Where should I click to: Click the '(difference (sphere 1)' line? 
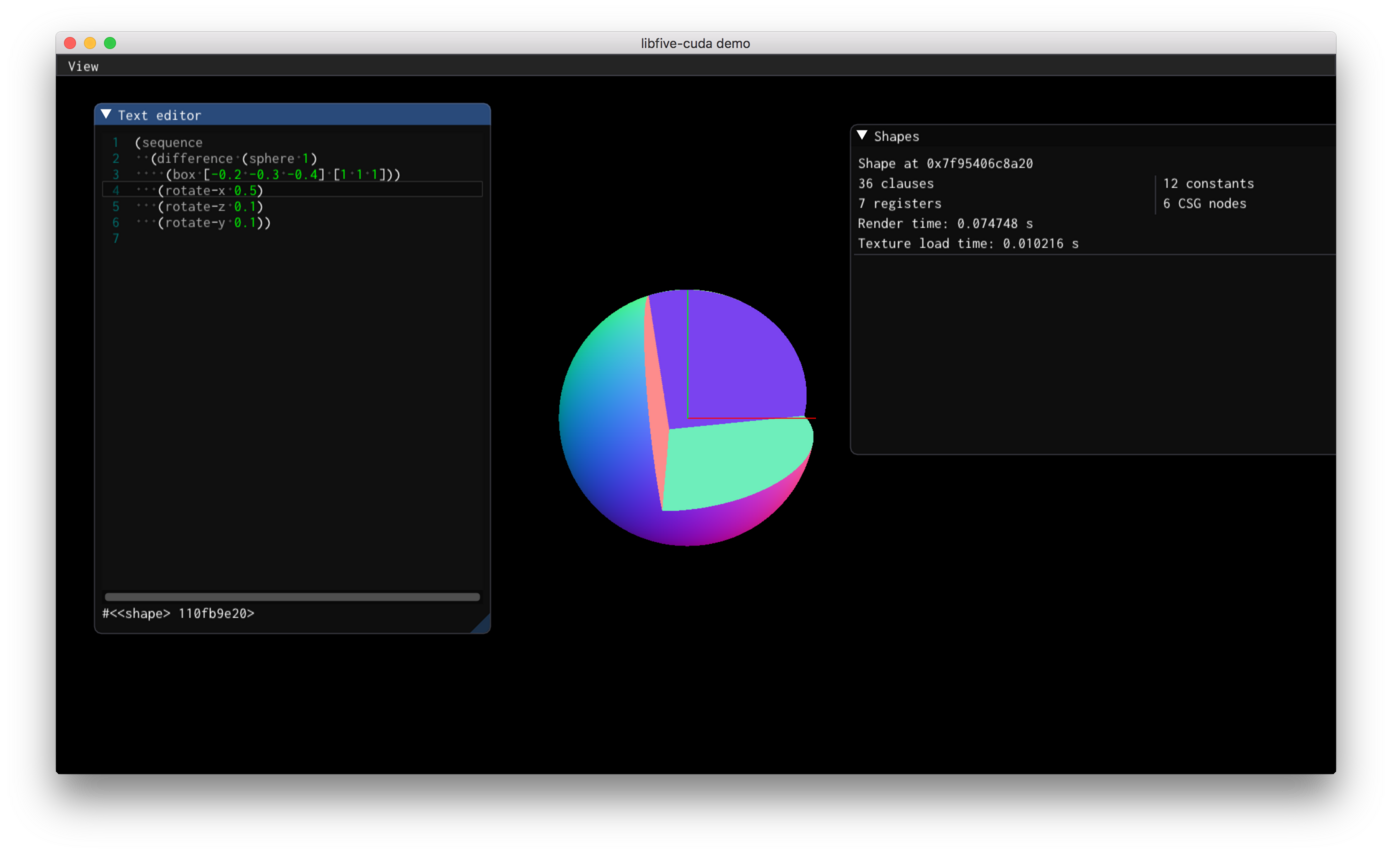click(233, 158)
